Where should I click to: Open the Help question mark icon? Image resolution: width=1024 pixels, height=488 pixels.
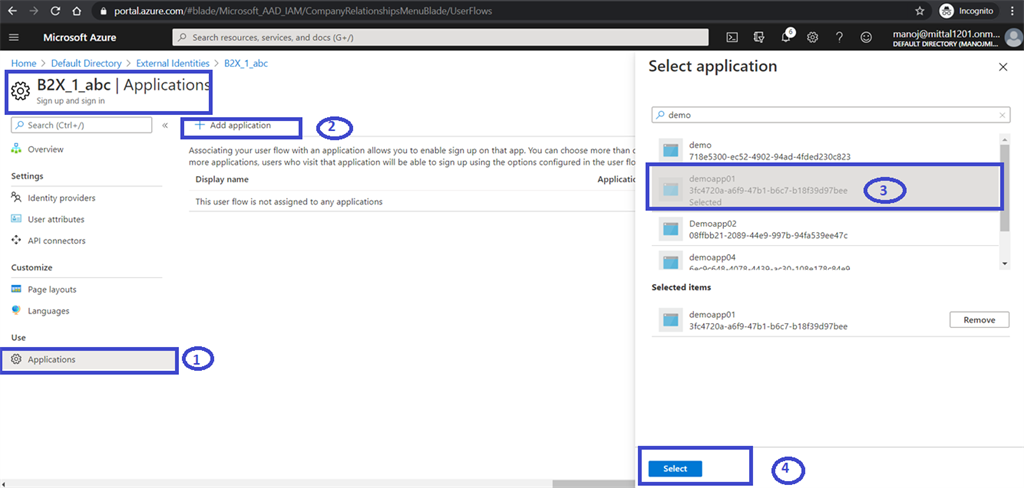(839, 37)
